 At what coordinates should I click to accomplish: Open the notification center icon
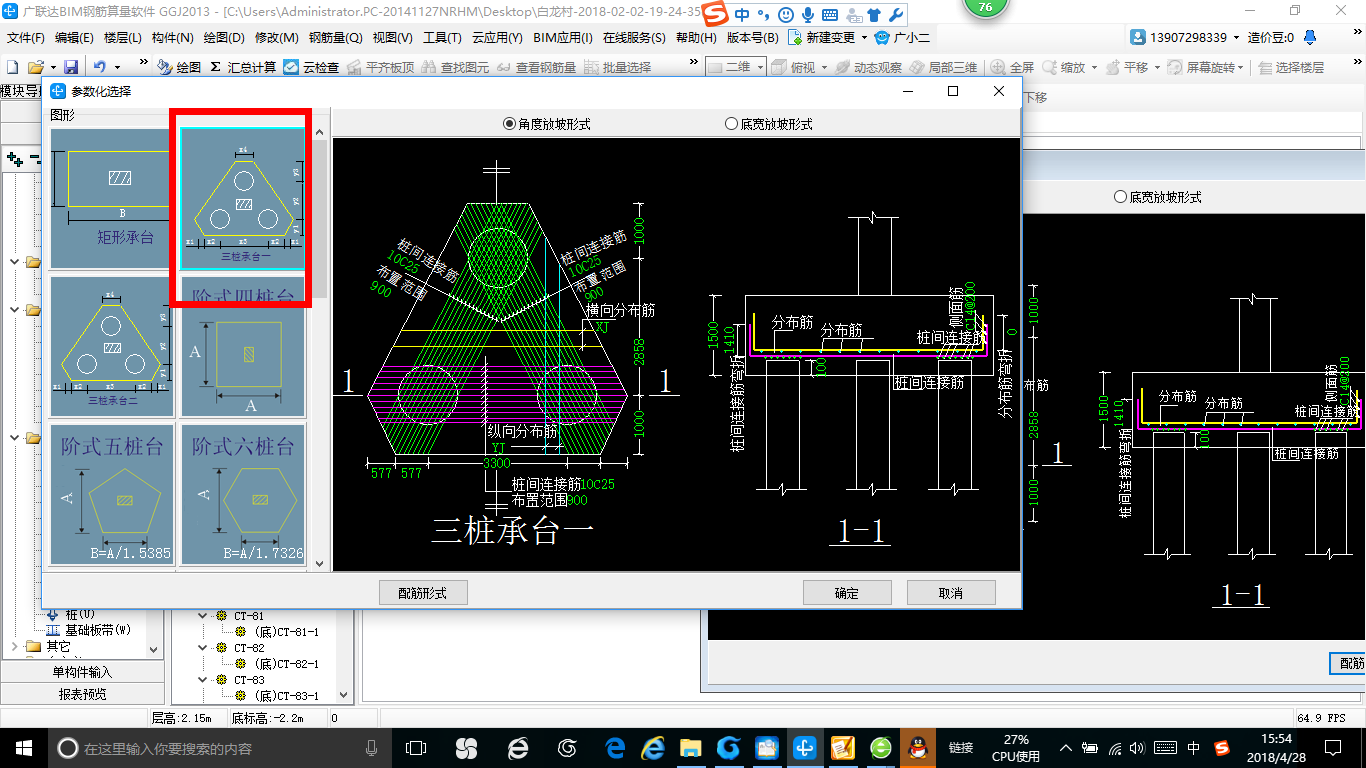point(1332,748)
